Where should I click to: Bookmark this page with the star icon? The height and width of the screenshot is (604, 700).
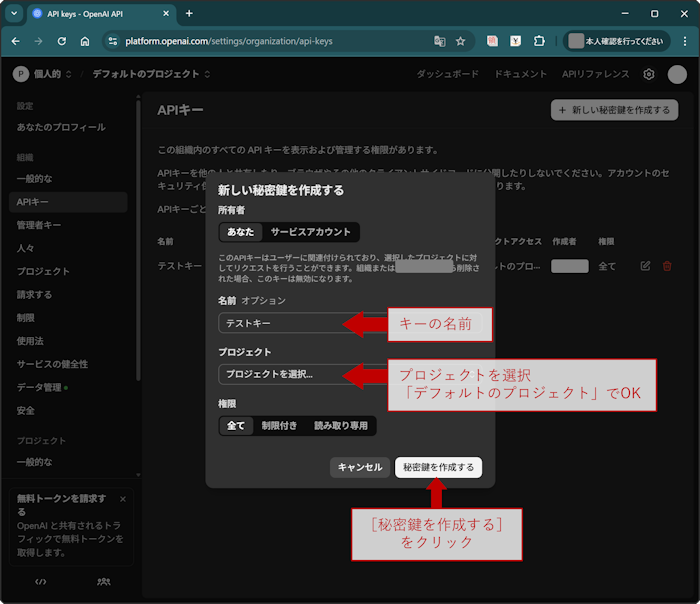461,41
